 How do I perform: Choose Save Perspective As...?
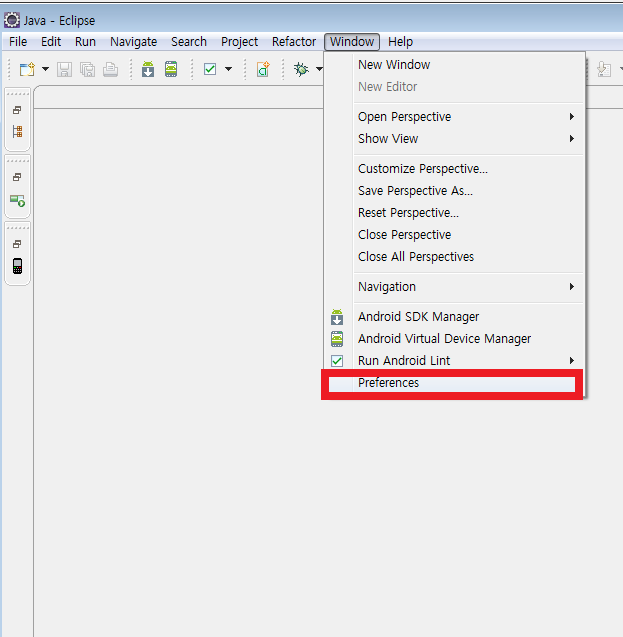point(455,191)
